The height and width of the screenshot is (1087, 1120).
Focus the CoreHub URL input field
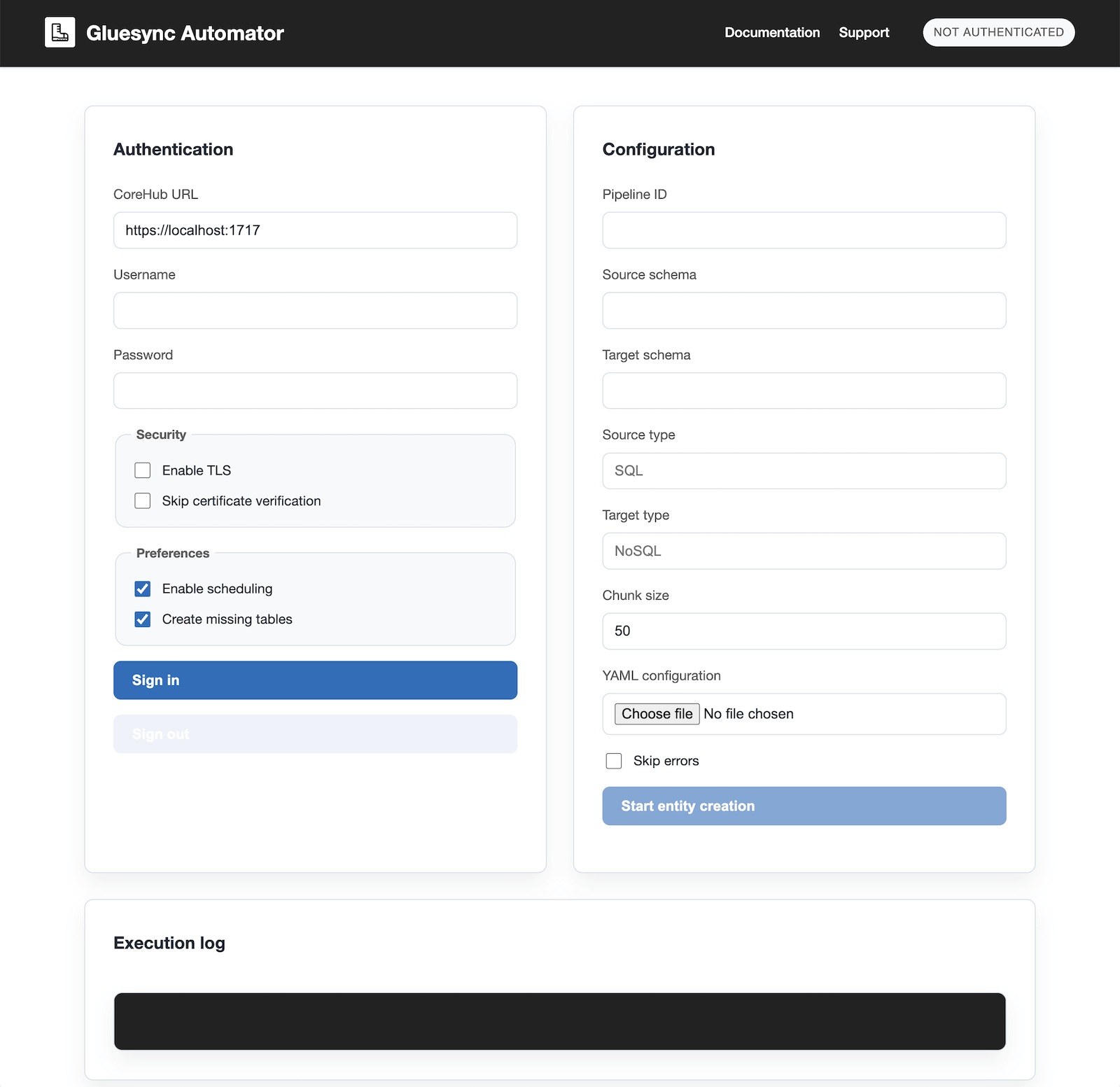point(315,230)
